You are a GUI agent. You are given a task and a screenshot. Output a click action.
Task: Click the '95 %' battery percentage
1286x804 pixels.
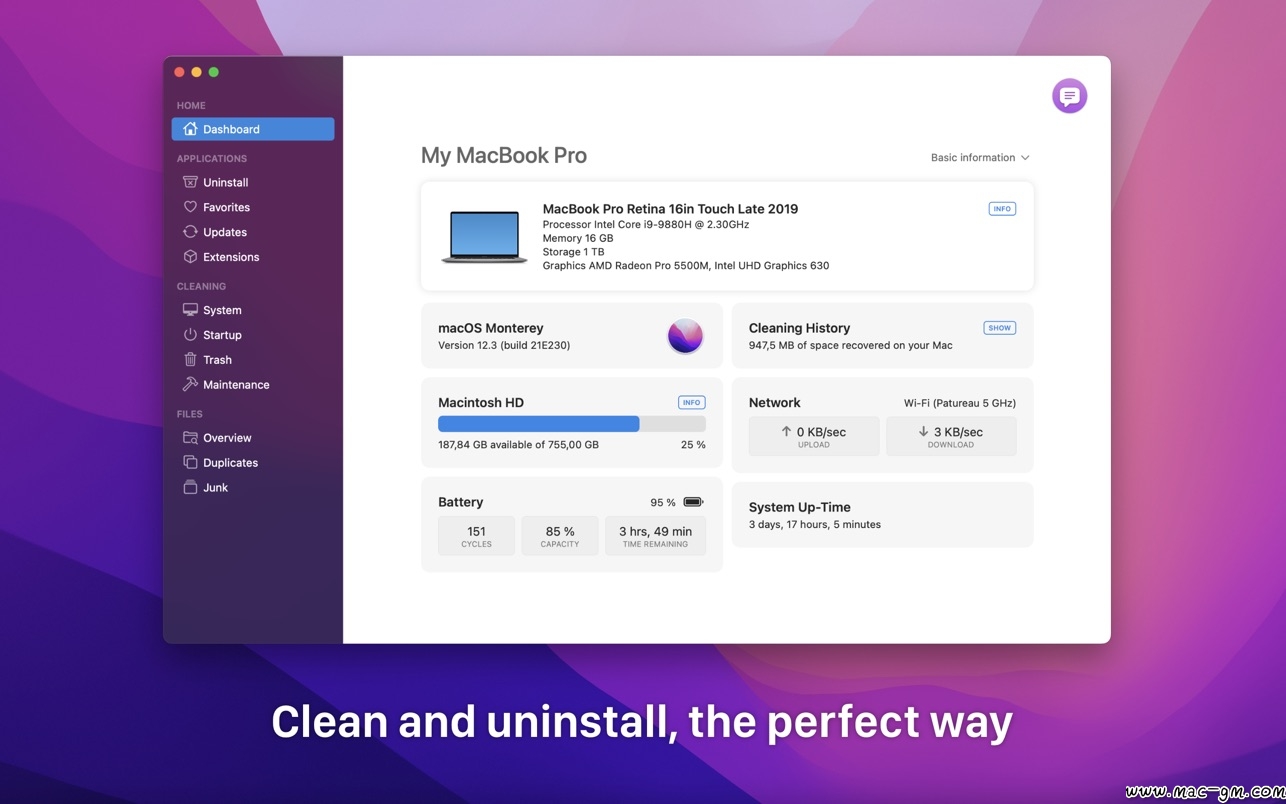click(x=663, y=503)
